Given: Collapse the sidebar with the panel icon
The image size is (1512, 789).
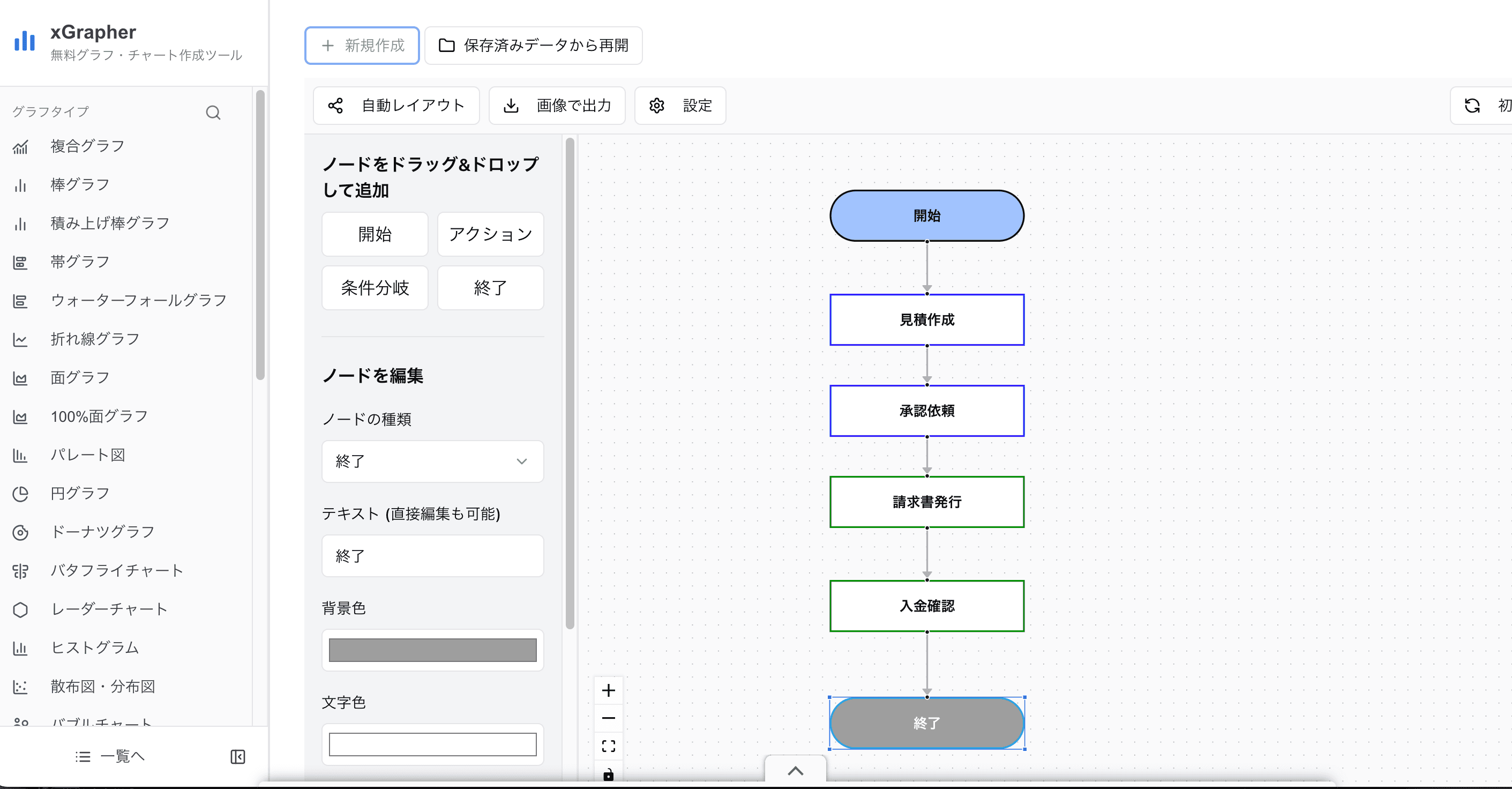Looking at the screenshot, I should point(238,756).
